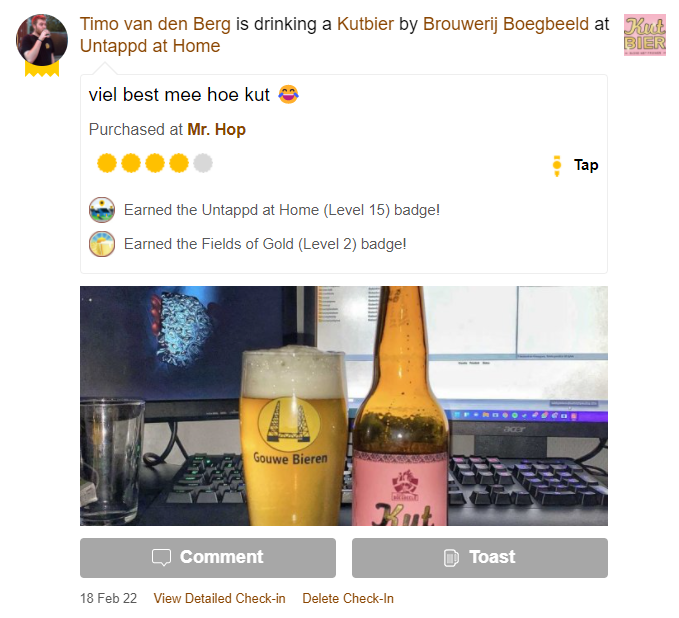Click the beer mug icon on Toast

pos(451,557)
